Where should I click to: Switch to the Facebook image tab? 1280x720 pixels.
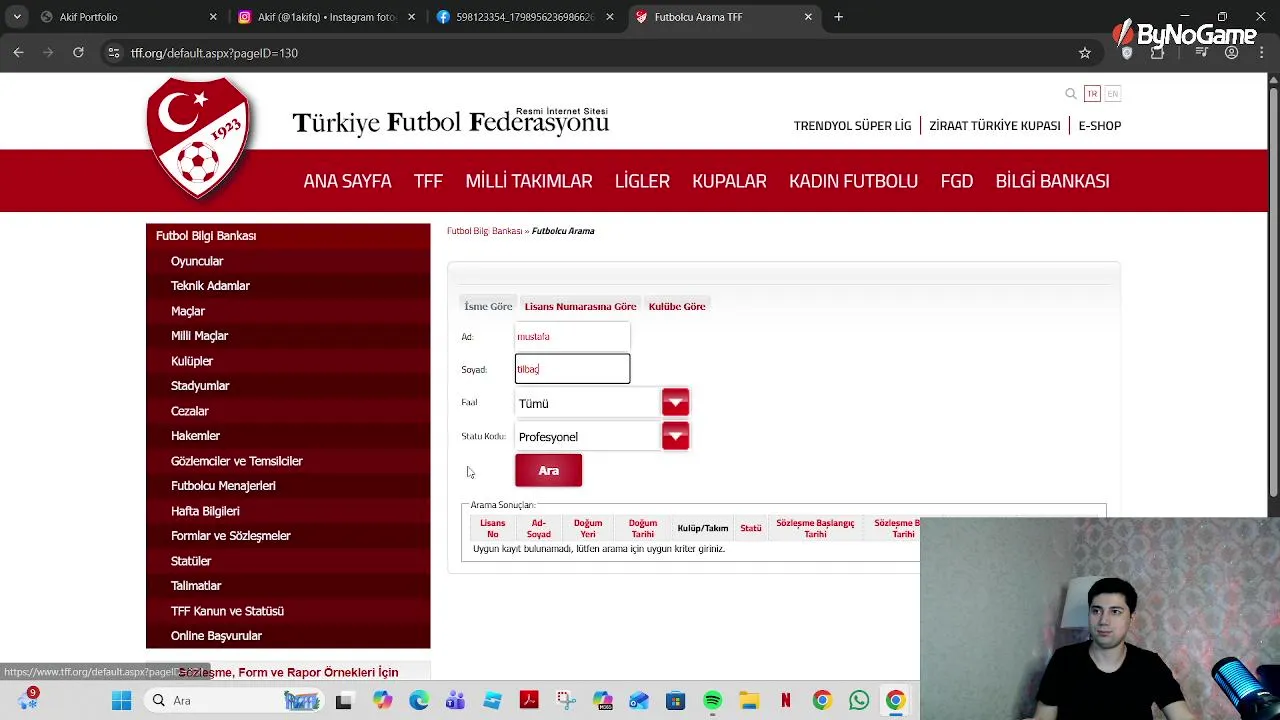point(524,17)
